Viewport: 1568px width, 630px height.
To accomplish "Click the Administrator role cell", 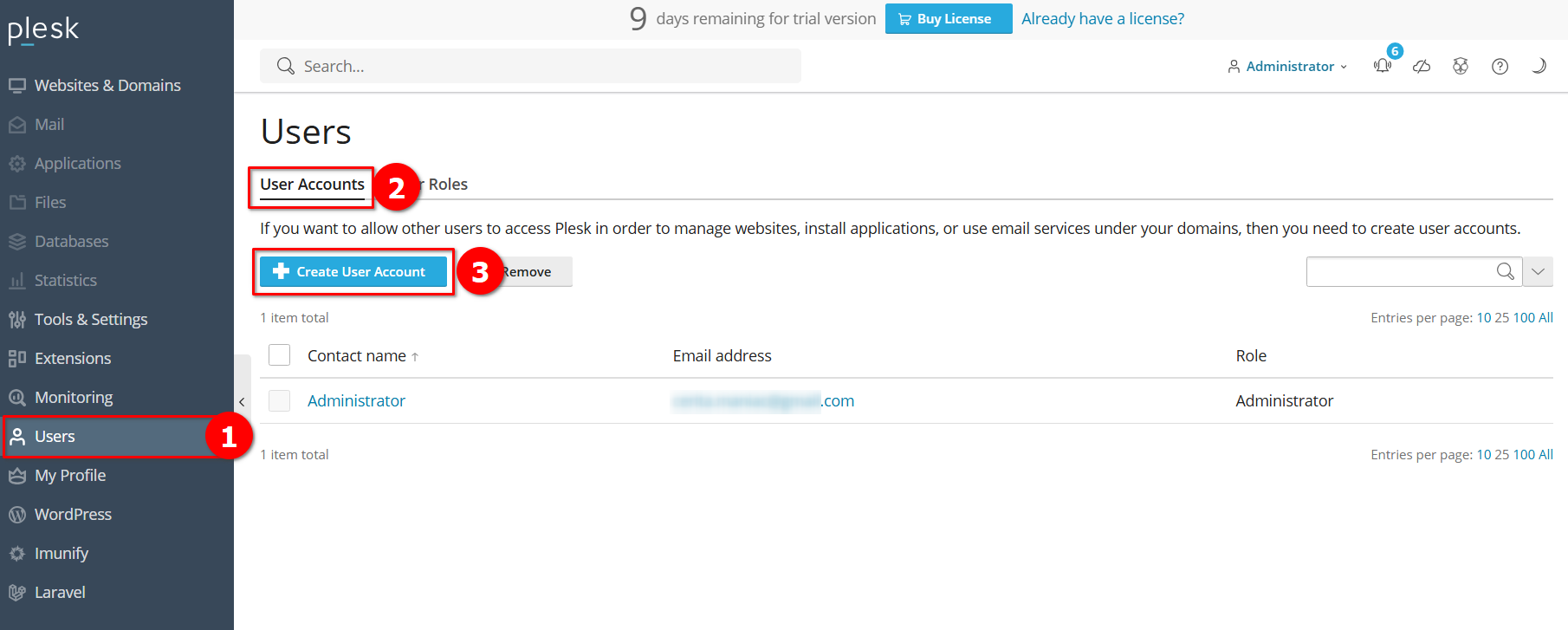I will point(1284,401).
